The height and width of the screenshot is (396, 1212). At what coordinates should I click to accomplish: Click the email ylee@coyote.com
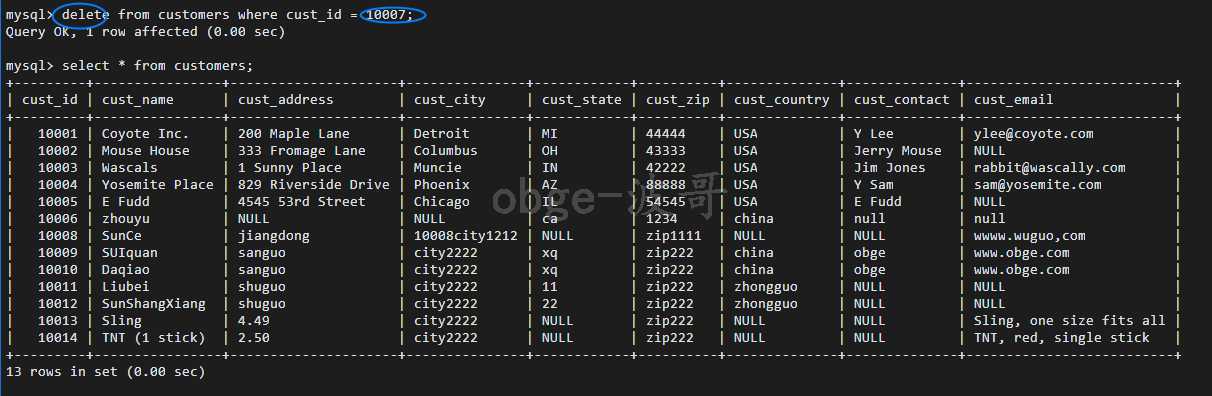click(1034, 134)
